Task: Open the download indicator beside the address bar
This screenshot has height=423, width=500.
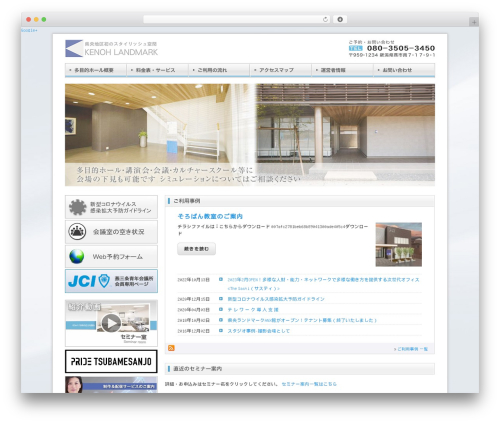Action: (x=340, y=19)
